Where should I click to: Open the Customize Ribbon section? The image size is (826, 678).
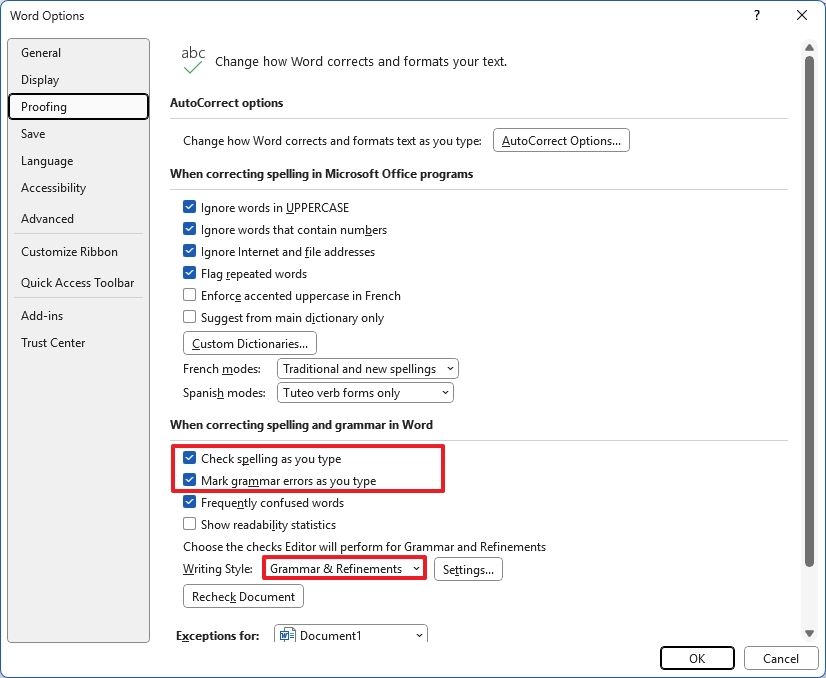(70, 251)
